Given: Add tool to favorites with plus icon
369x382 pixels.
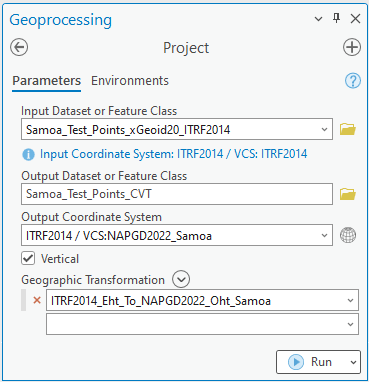Looking at the screenshot, I should [352, 47].
